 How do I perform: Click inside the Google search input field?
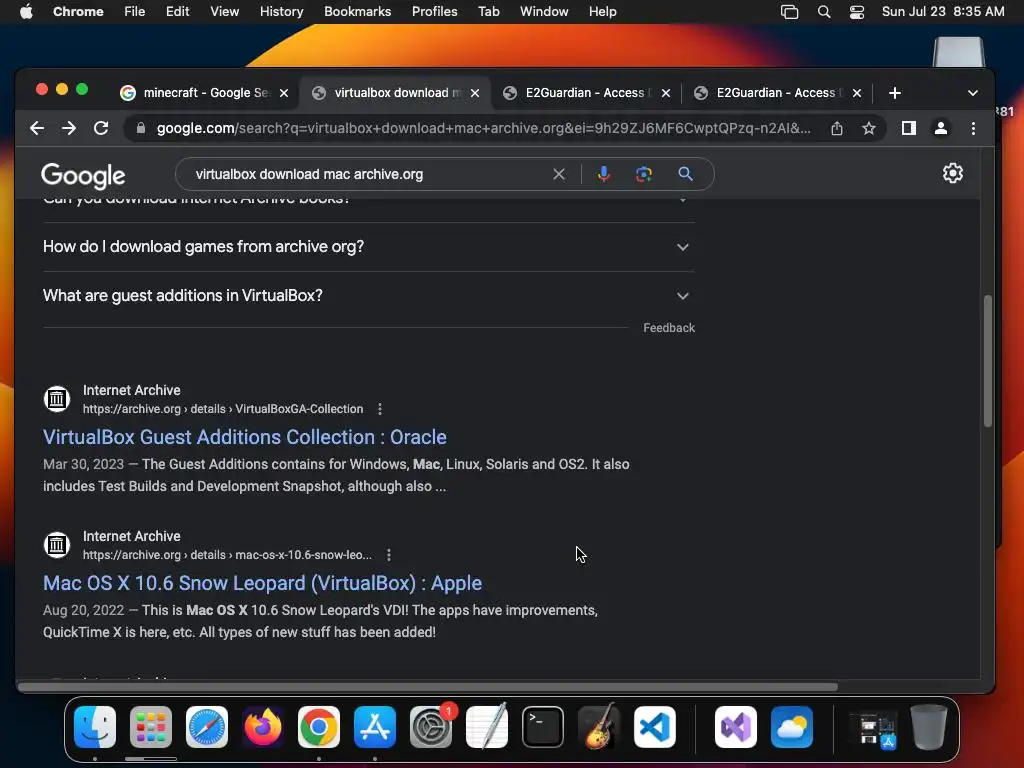point(369,174)
